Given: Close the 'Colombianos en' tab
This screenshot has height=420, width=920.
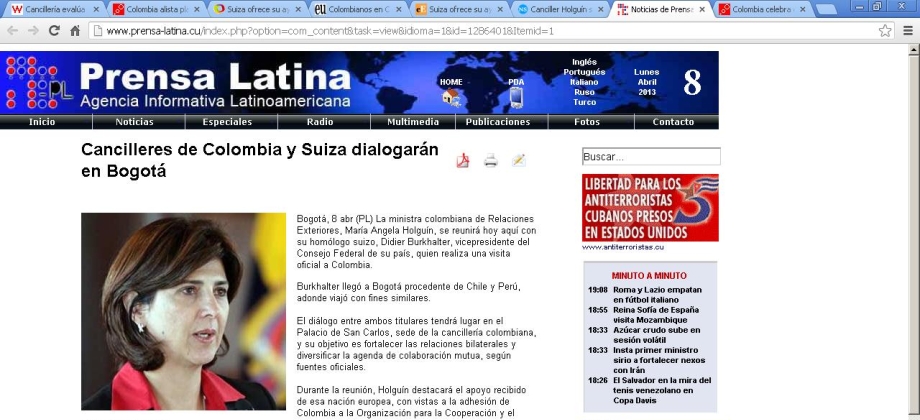Looking at the screenshot, I should point(398,9).
